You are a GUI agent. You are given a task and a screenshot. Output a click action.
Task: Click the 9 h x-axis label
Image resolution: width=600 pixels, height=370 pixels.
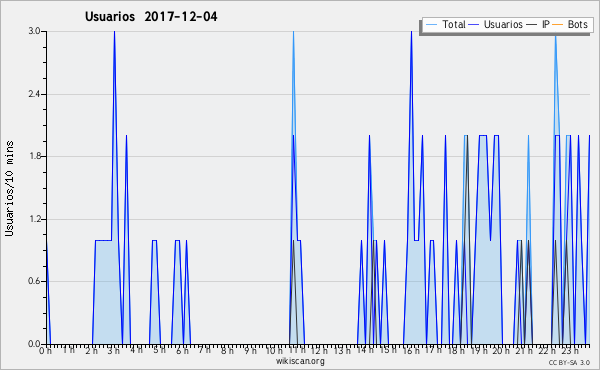pos(251,350)
